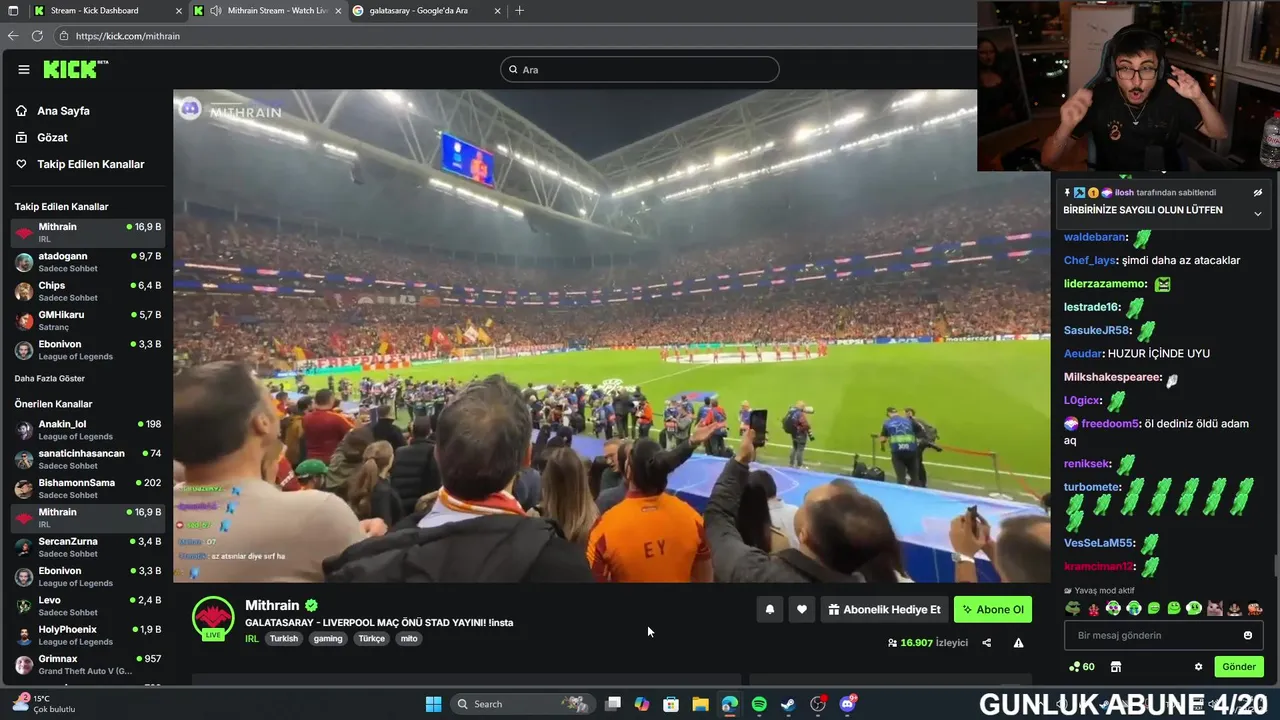The height and width of the screenshot is (720, 1280).
Task: Pick the cat face quick emote
Action: point(1214,608)
